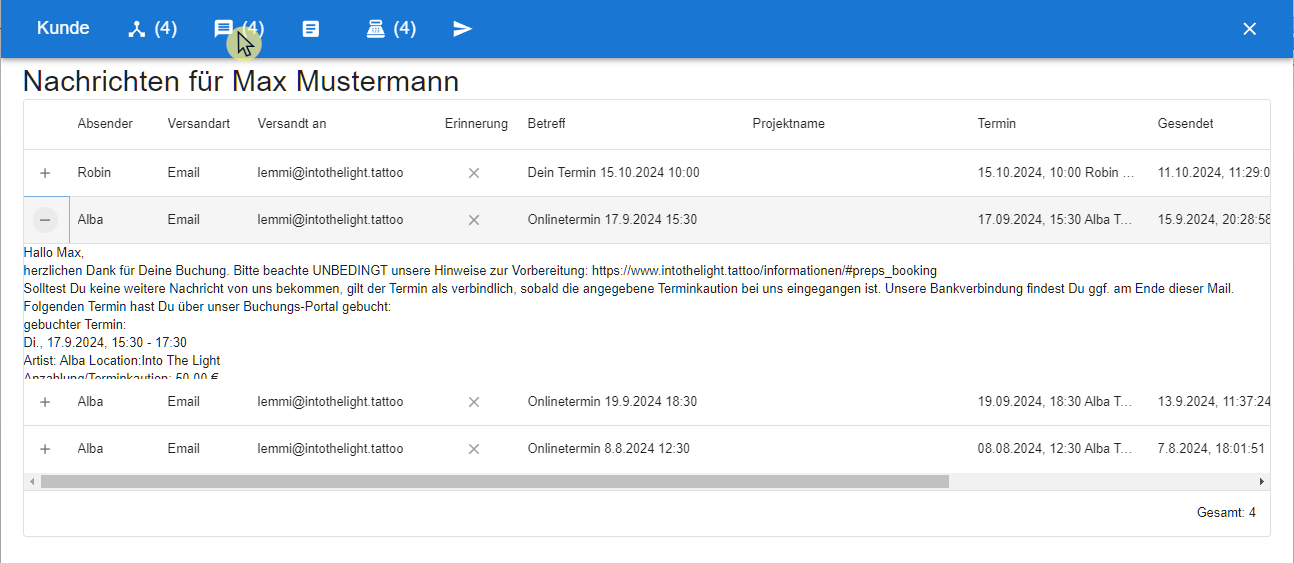Screen dimensions: 1294x563
Task: Click the informationen/#preps_booking URL in message
Action: pyautogui.click(x=764, y=270)
